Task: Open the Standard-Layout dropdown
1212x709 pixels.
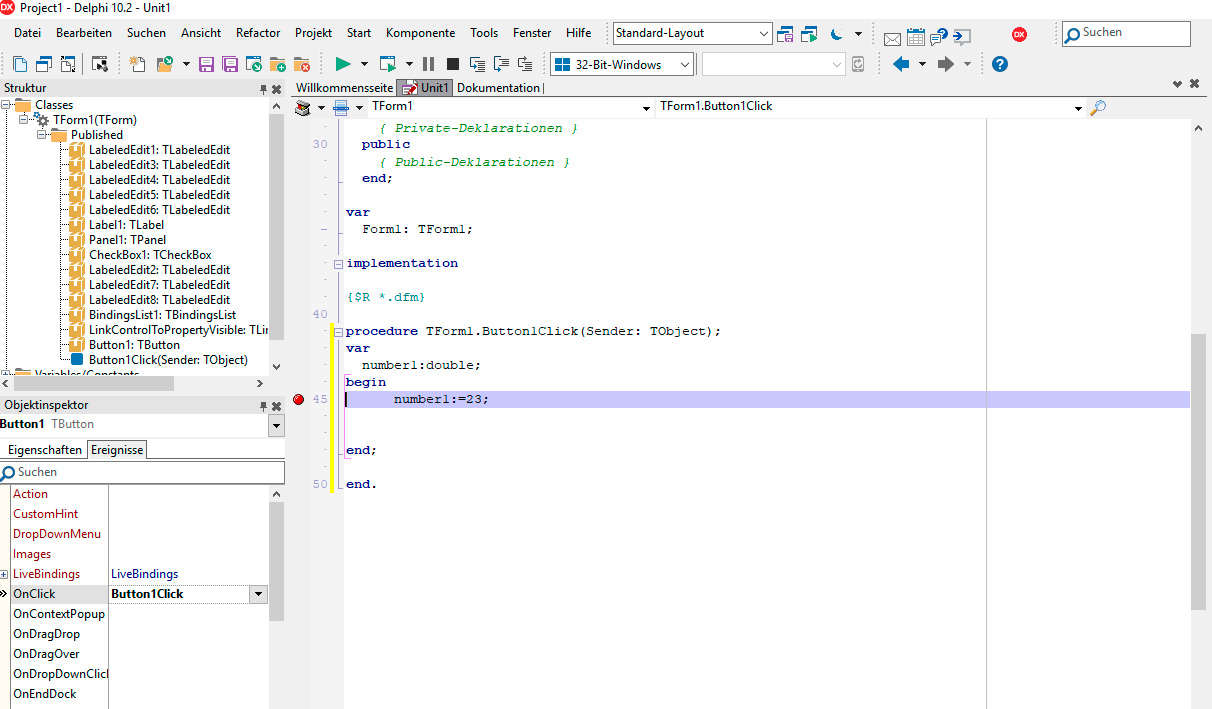Action: click(764, 33)
